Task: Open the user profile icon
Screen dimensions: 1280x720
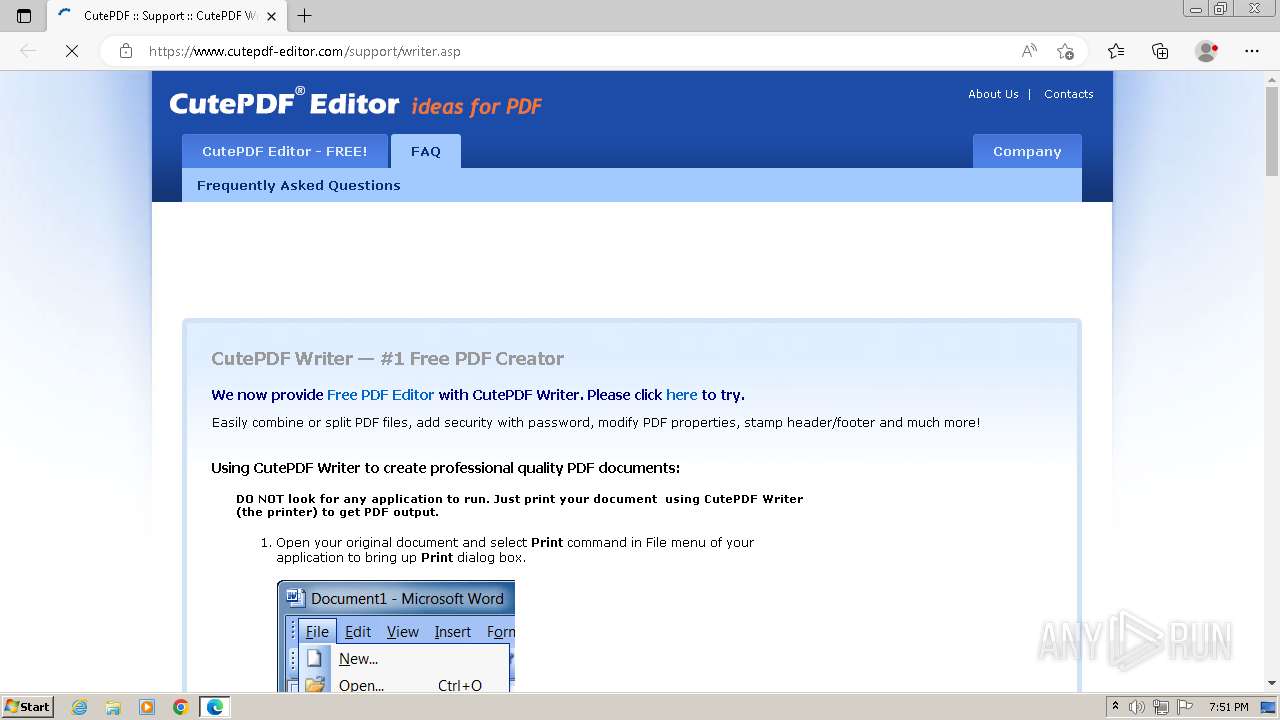Action: (1207, 51)
